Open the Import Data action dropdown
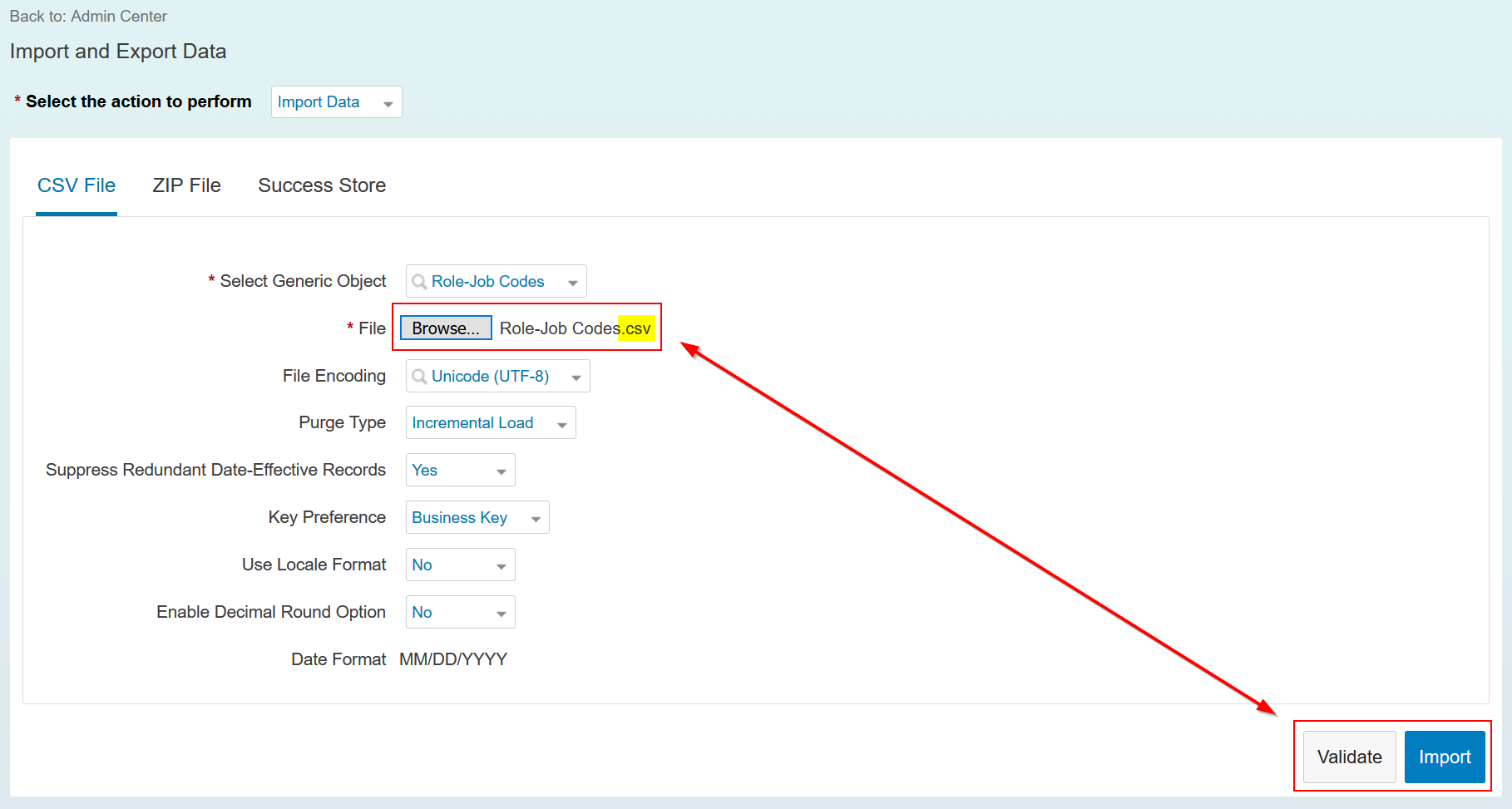This screenshot has width=1512, height=809. pyautogui.click(x=336, y=102)
